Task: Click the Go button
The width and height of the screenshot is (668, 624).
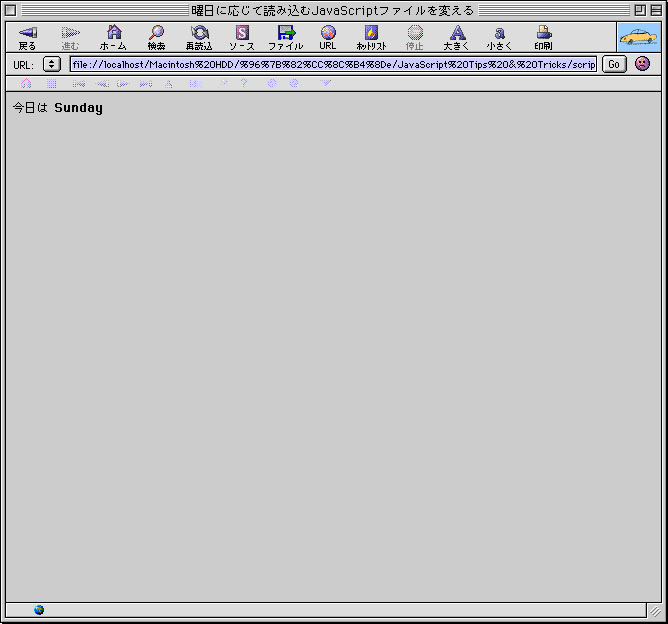Action: pyautogui.click(x=614, y=64)
